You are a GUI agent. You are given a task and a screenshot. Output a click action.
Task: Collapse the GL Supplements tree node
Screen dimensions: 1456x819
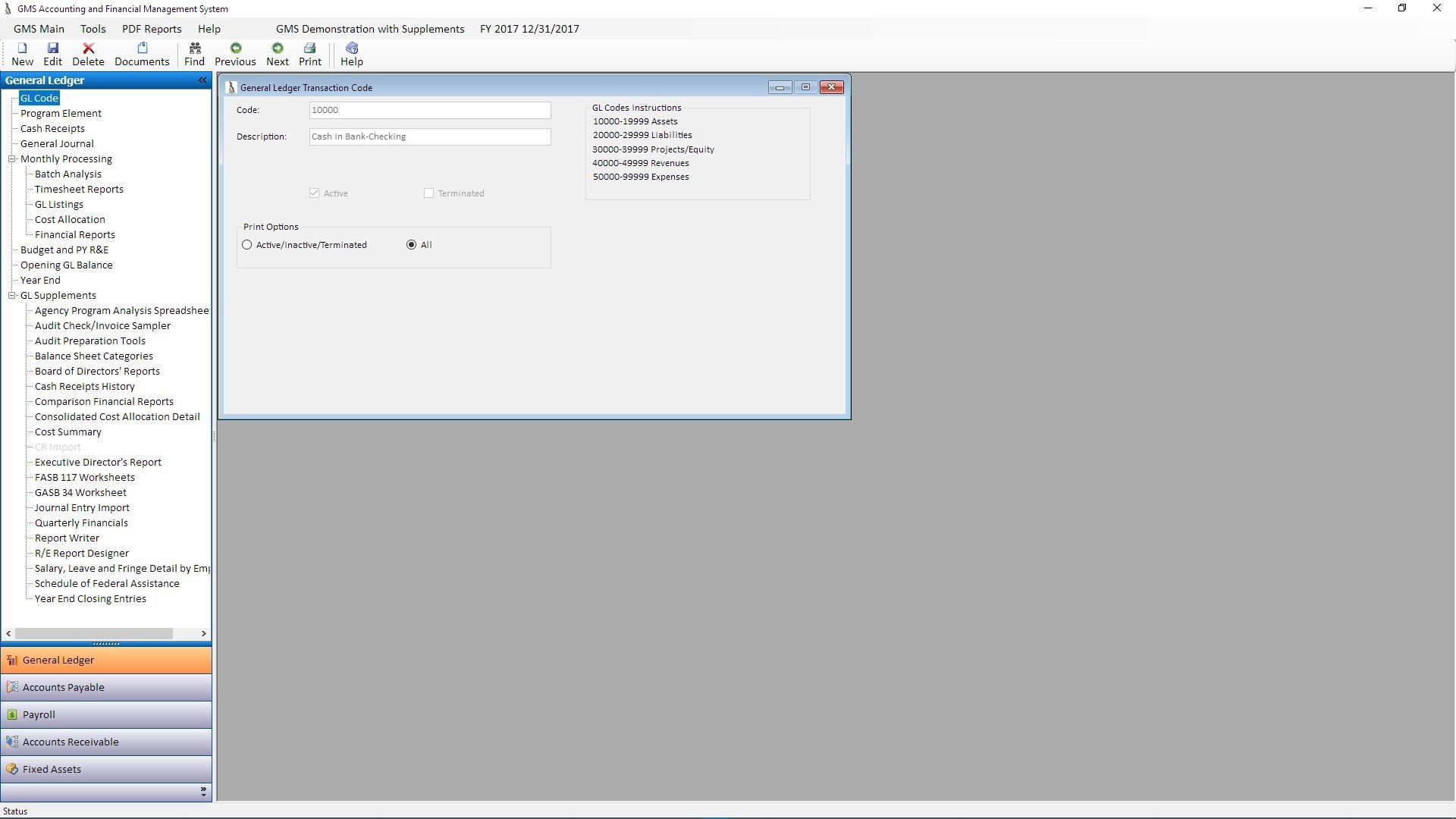click(12, 296)
